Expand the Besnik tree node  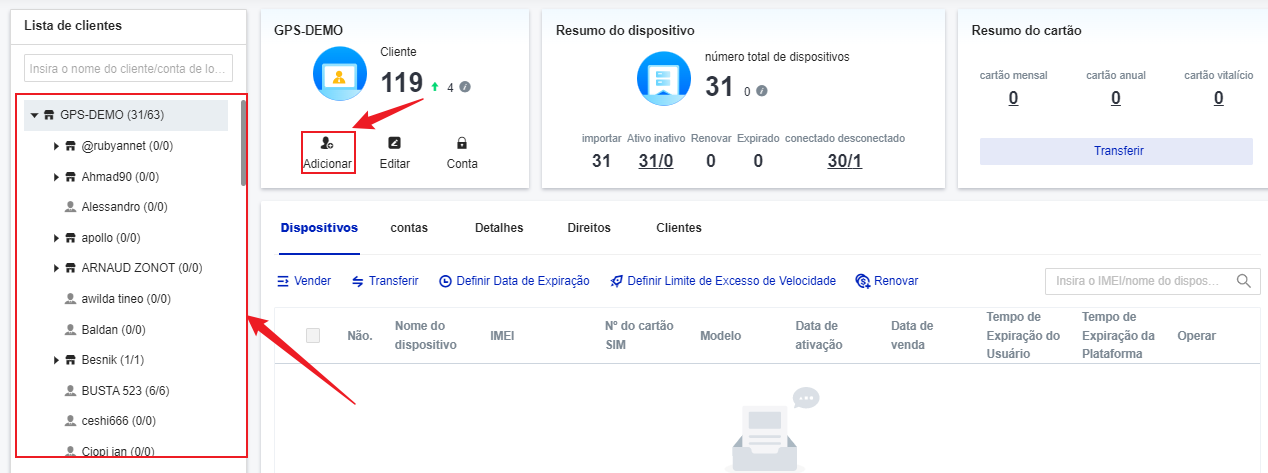tap(56, 359)
